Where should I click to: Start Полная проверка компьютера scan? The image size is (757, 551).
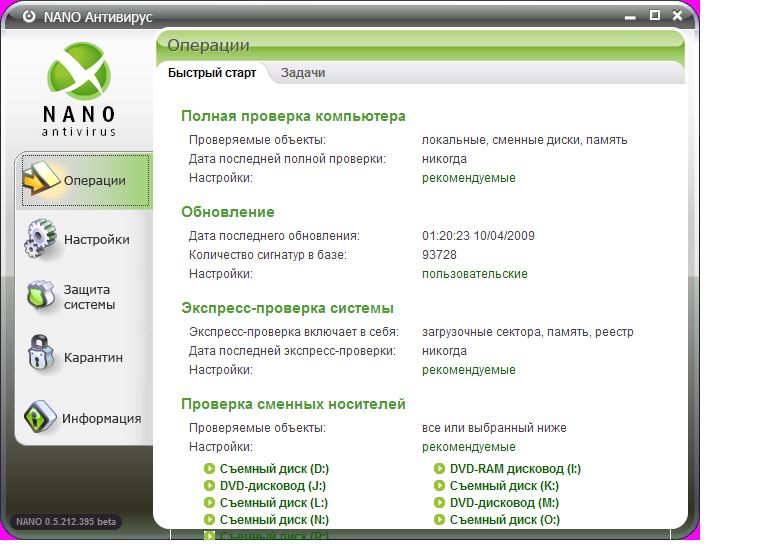293,116
